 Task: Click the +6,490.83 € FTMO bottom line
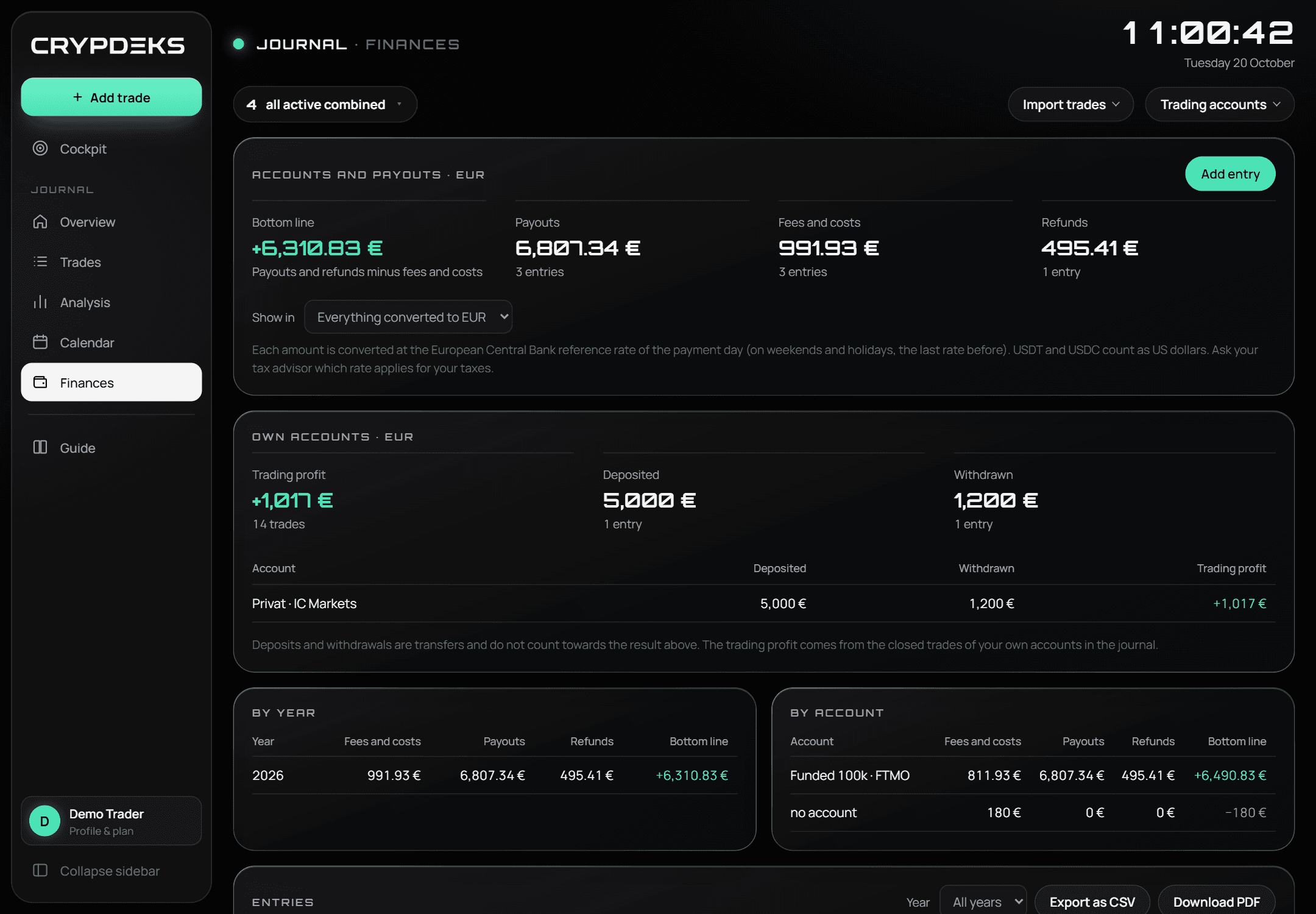point(1229,775)
